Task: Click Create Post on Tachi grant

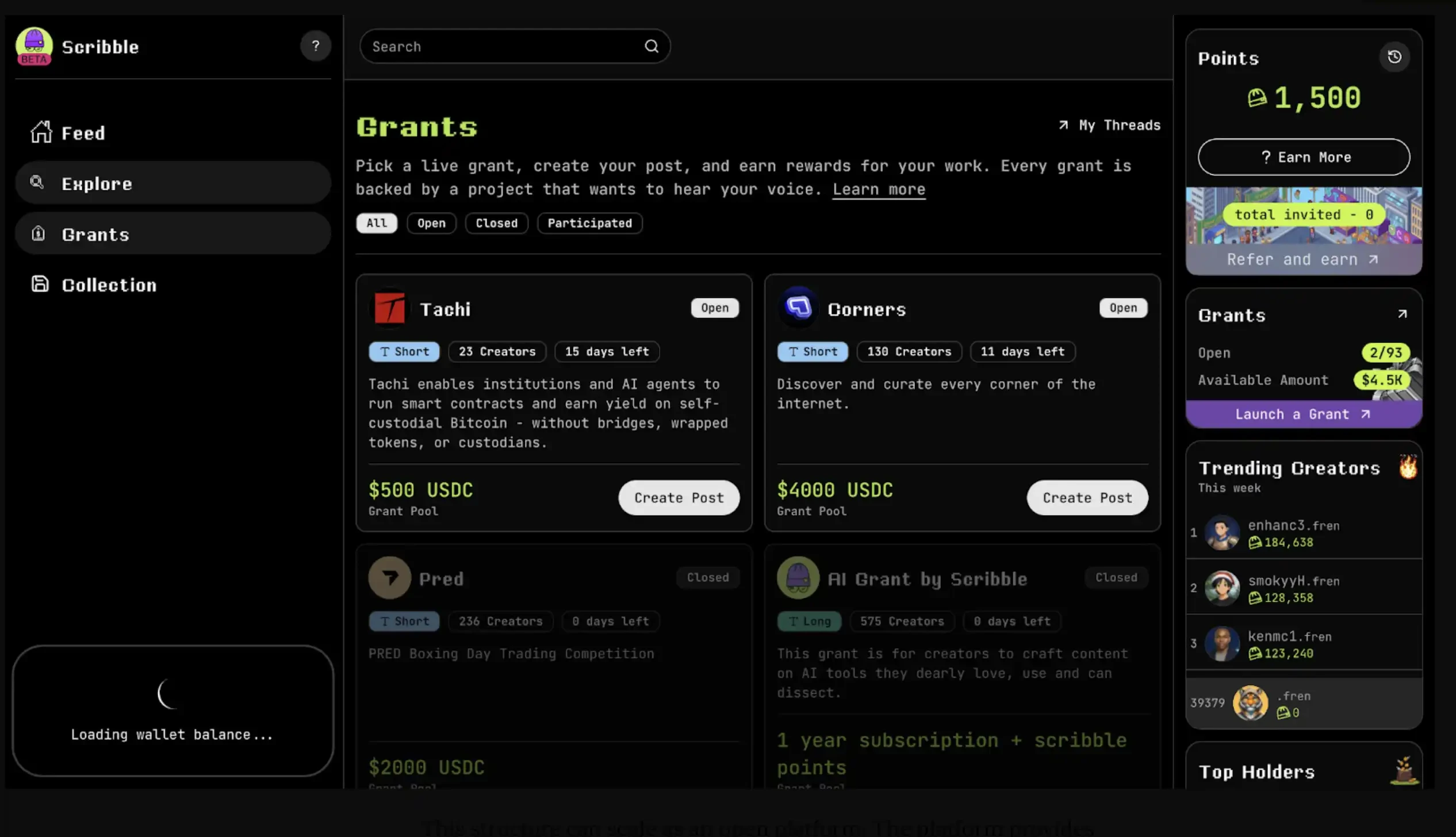Action: 679,497
